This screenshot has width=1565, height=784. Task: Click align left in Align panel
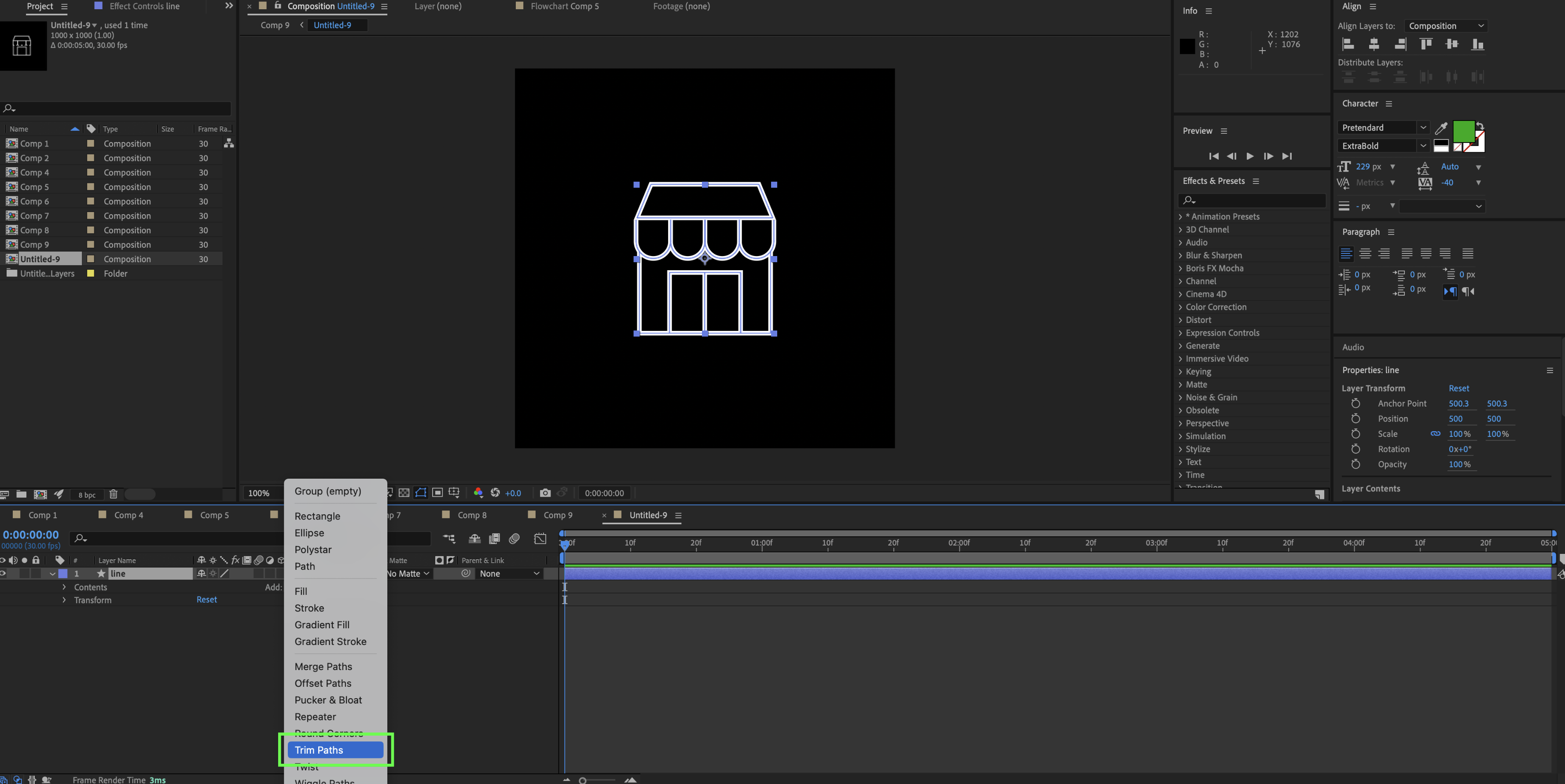[x=1348, y=44]
